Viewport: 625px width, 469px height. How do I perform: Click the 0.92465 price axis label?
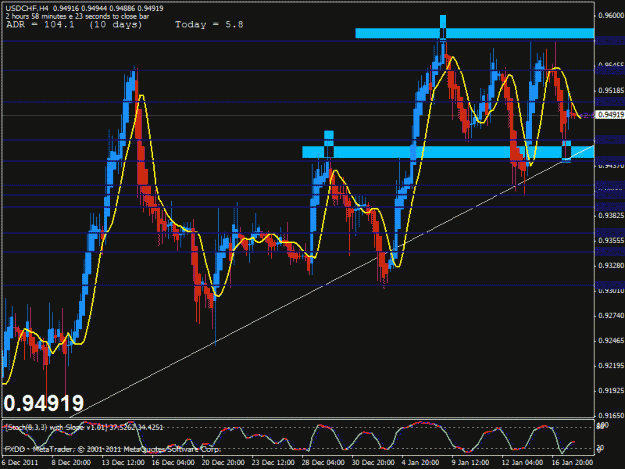(x=611, y=341)
